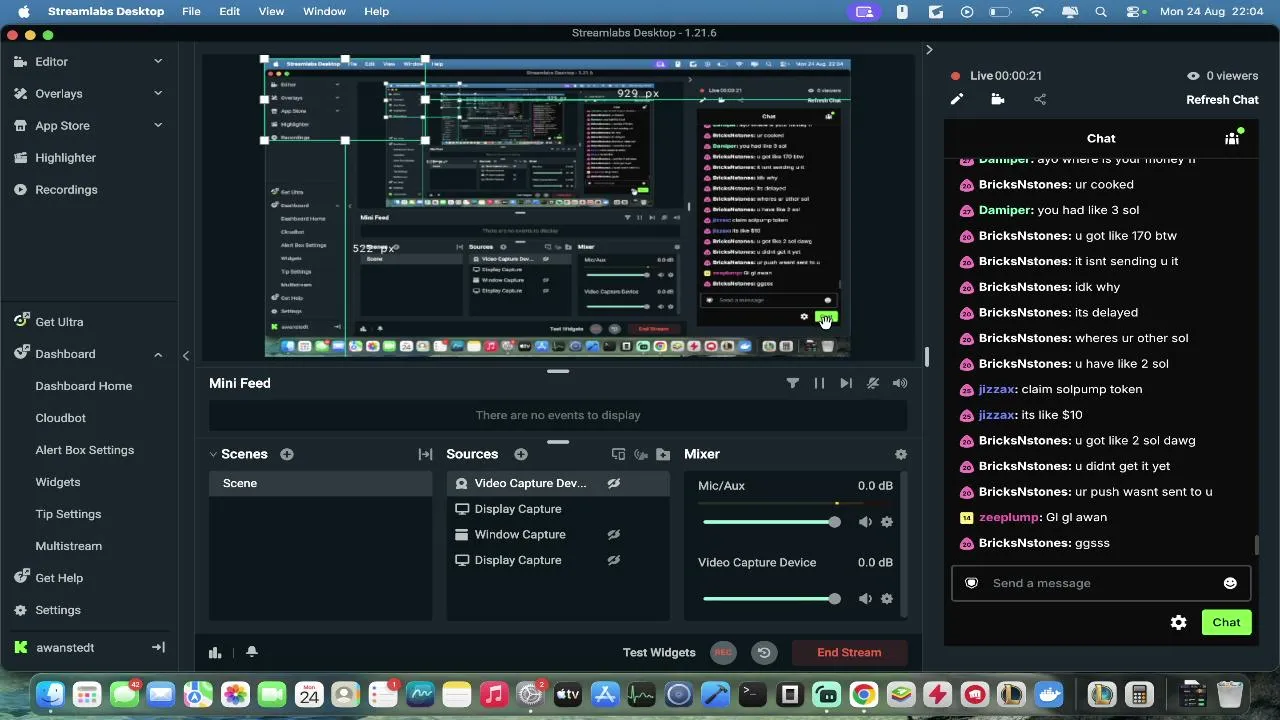The height and width of the screenshot is (720, 1280).
Task: Edit stream info with pencil icon
Action: [957, 99]
